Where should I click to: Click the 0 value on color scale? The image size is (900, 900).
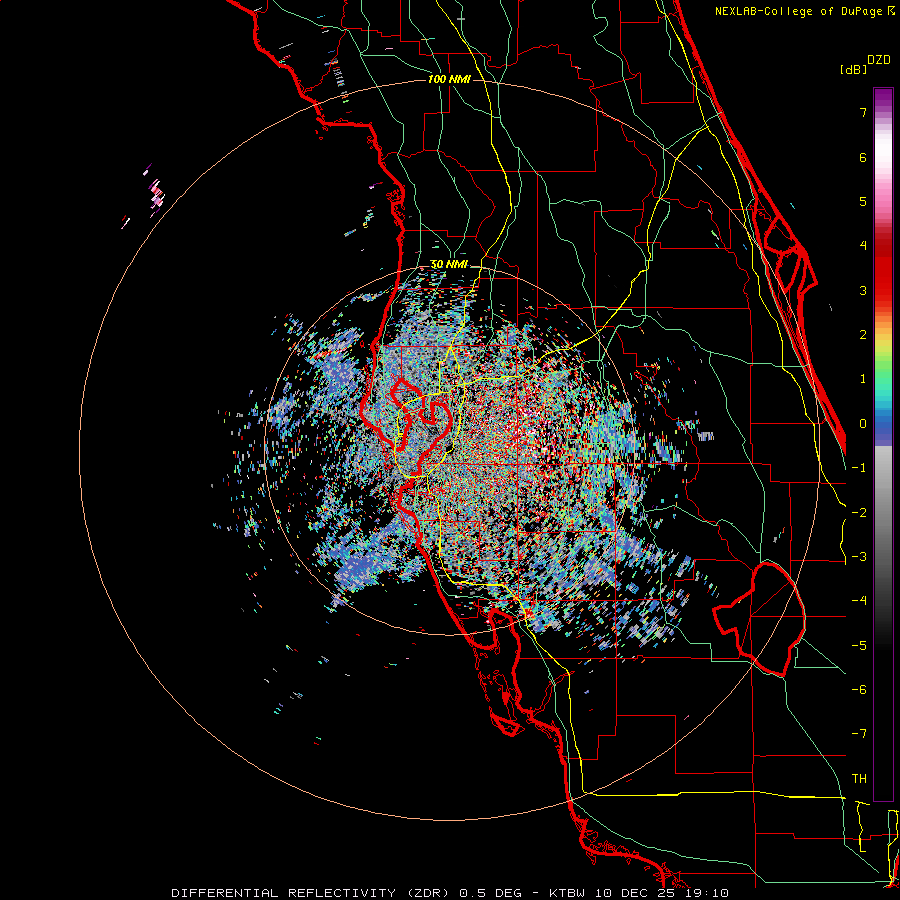863,424
